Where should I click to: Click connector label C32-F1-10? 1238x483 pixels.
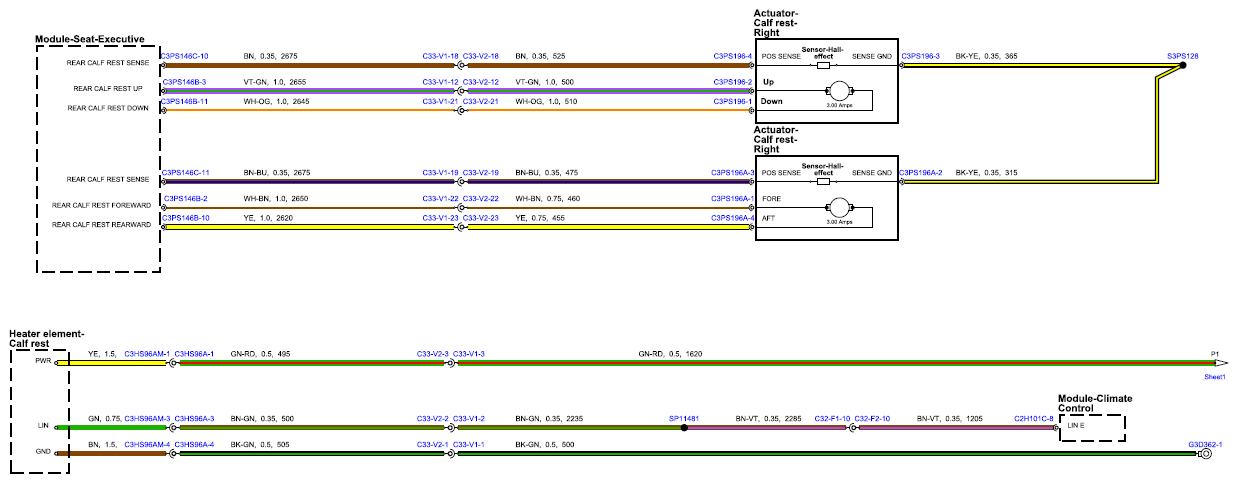tap(832, 417)
